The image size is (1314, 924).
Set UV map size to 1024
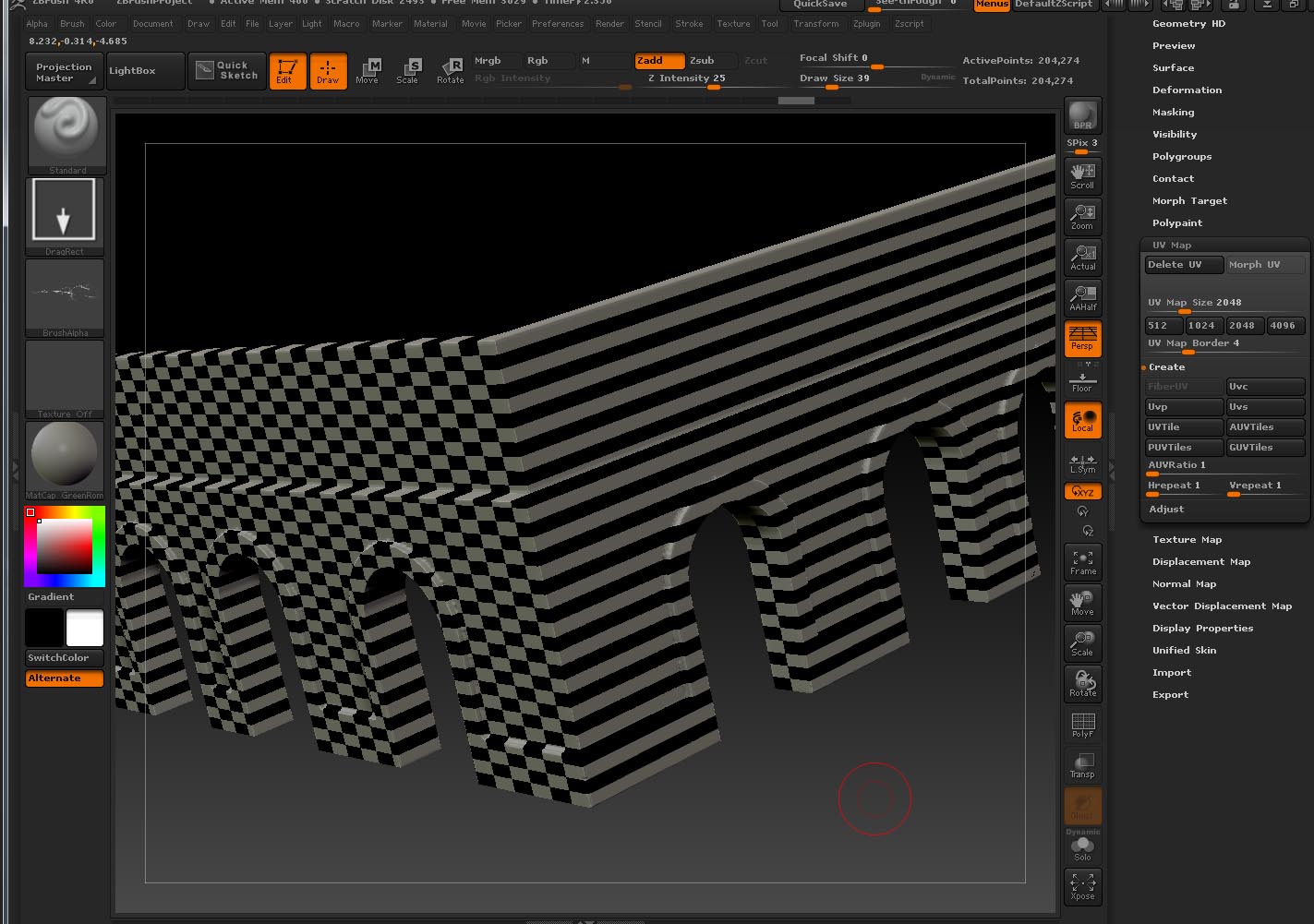coord(1204,326)
